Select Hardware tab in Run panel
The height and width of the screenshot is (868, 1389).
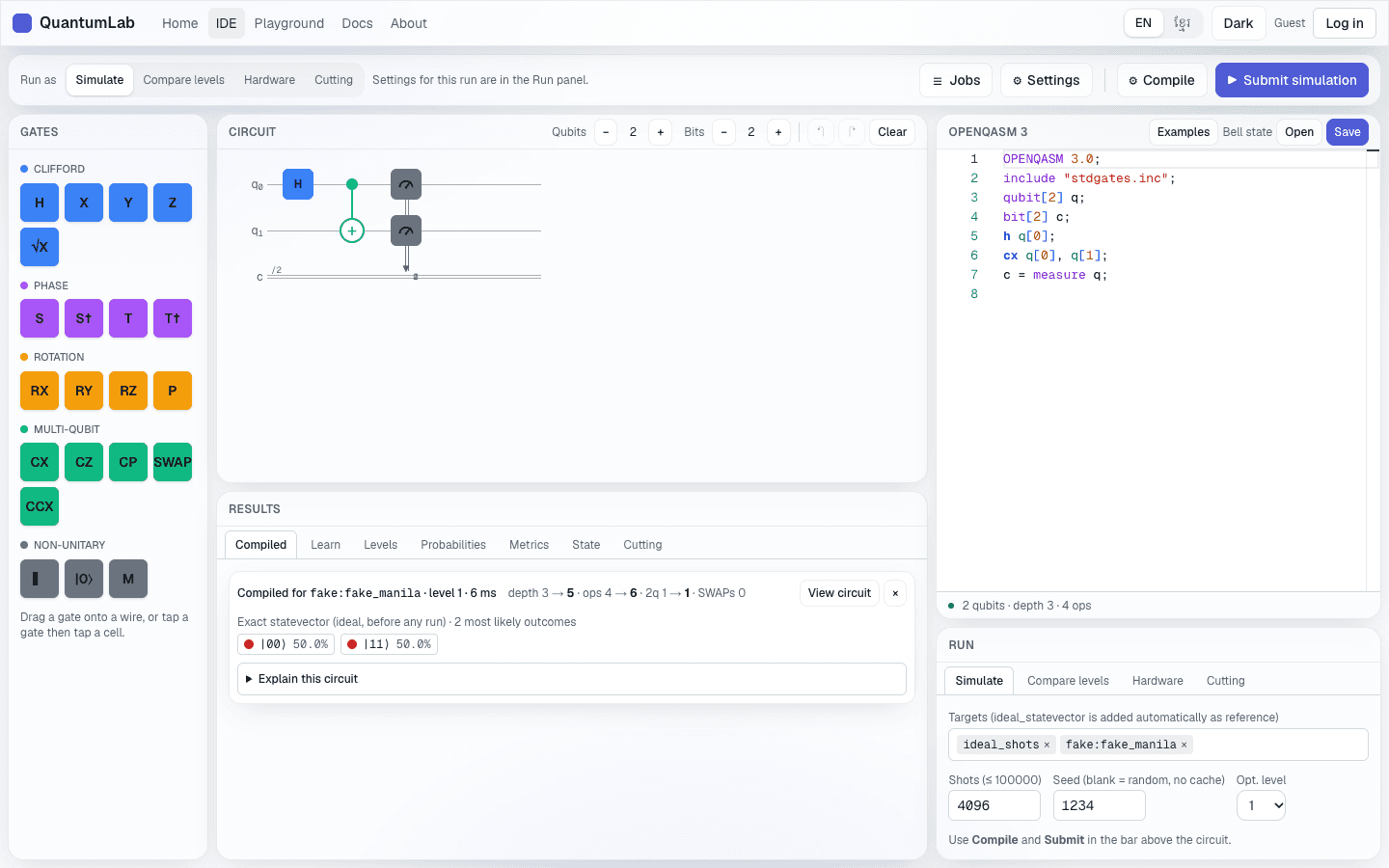tap(1157, 681)
